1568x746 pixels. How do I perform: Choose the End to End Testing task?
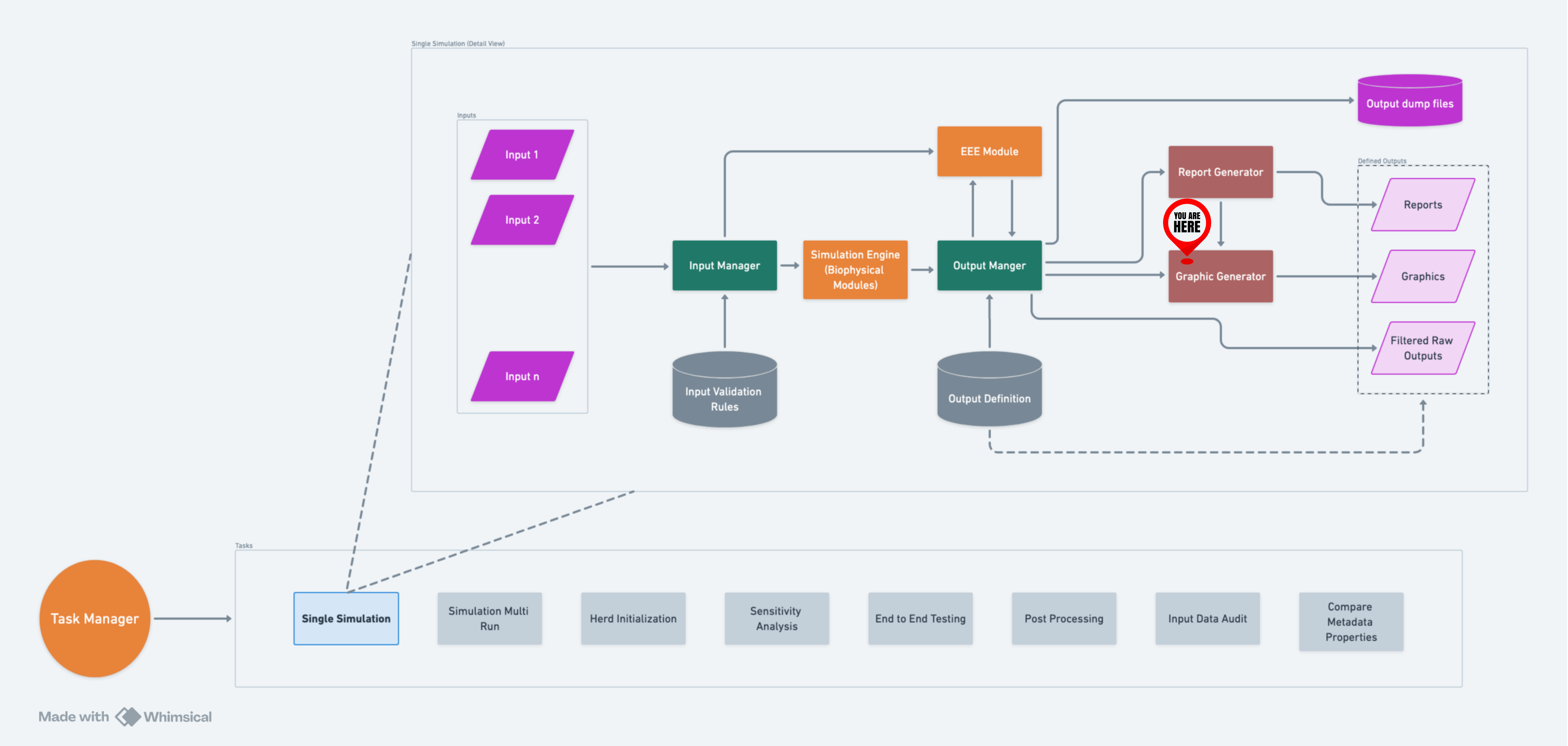click(920, 618)
